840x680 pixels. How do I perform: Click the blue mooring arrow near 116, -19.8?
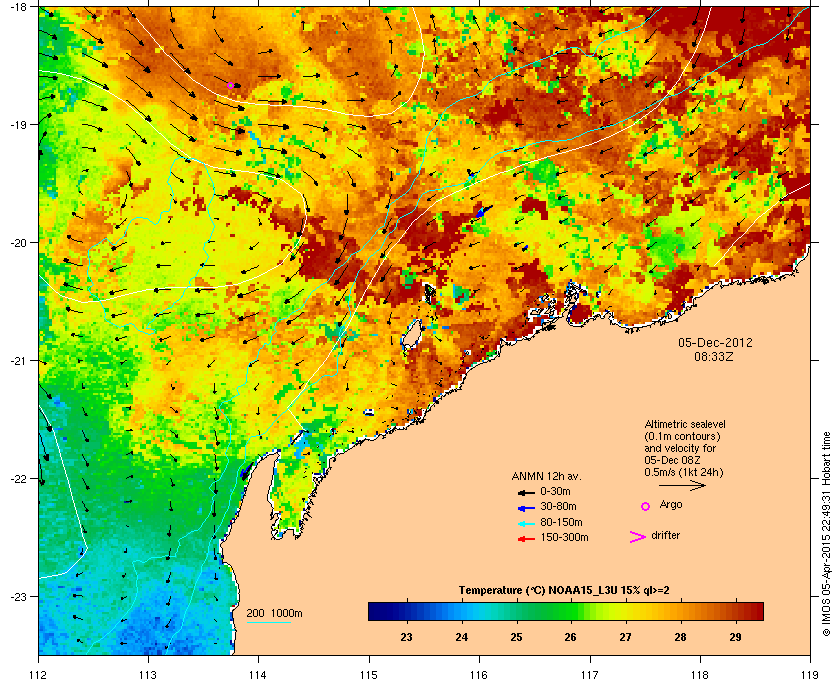(483, 211)
